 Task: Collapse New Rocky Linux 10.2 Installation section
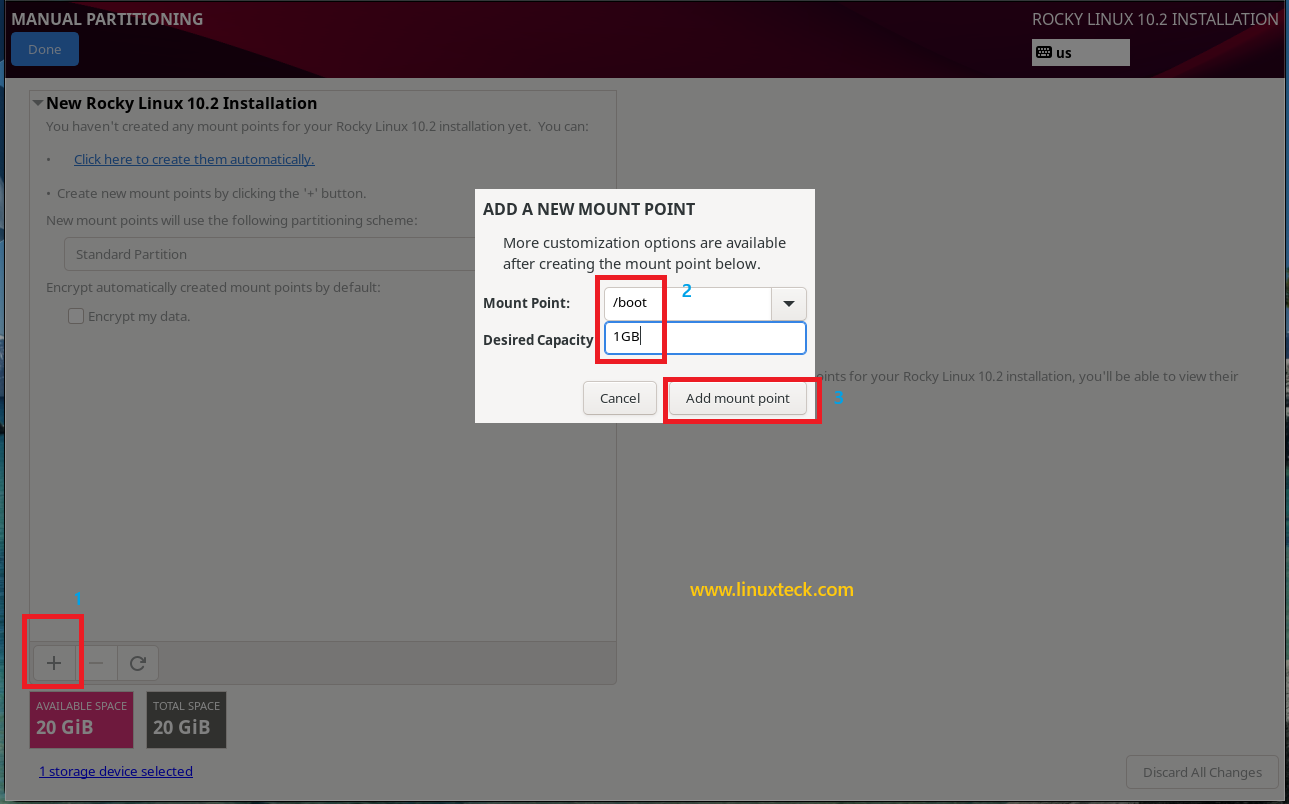point(38,103)
